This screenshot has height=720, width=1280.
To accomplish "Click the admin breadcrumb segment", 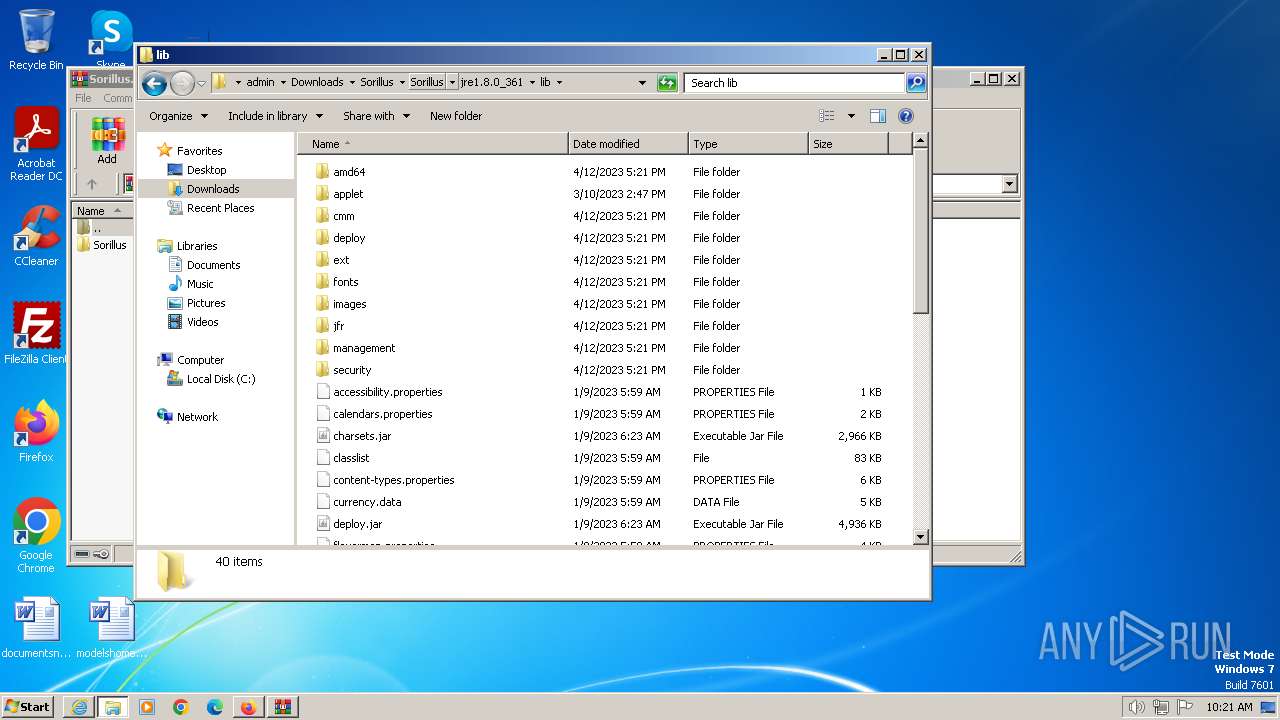I will click(x=260, y=82).
